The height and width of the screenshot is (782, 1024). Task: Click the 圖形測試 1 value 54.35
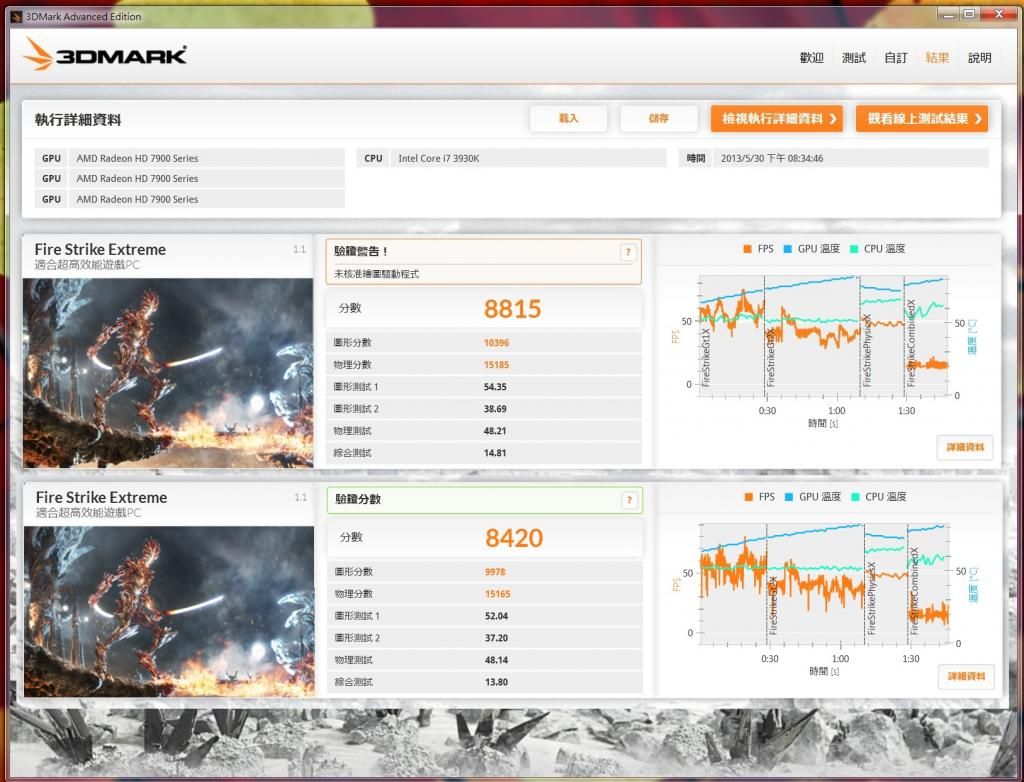click(495, 387)
